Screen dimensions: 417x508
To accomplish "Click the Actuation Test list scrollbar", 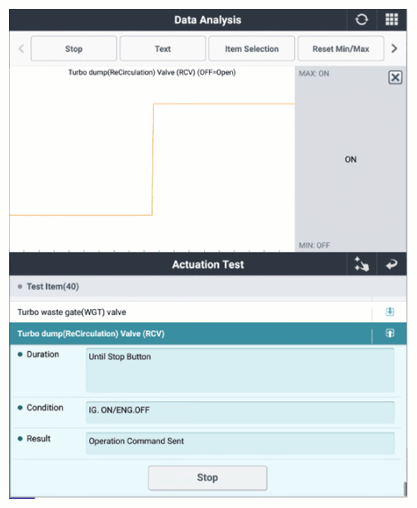I will click(405, 489).
